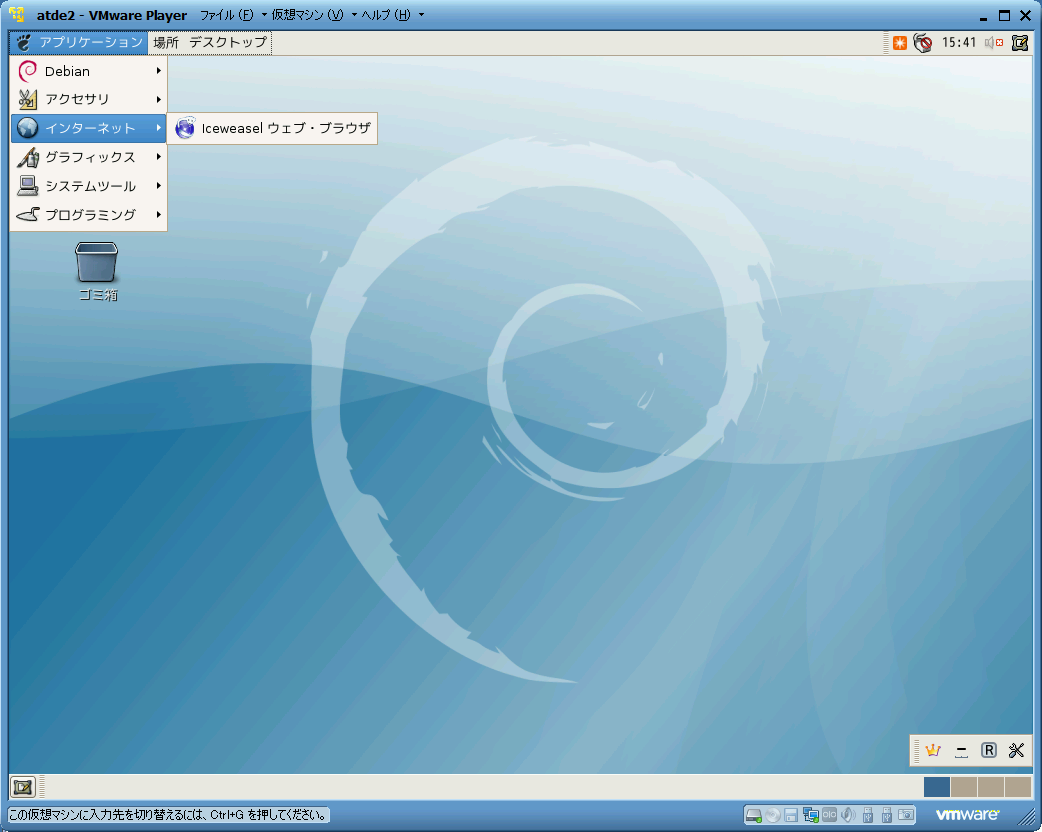Select the ゴミ箱 trash icon on the desktop
1042x832 pixels.
97,271
